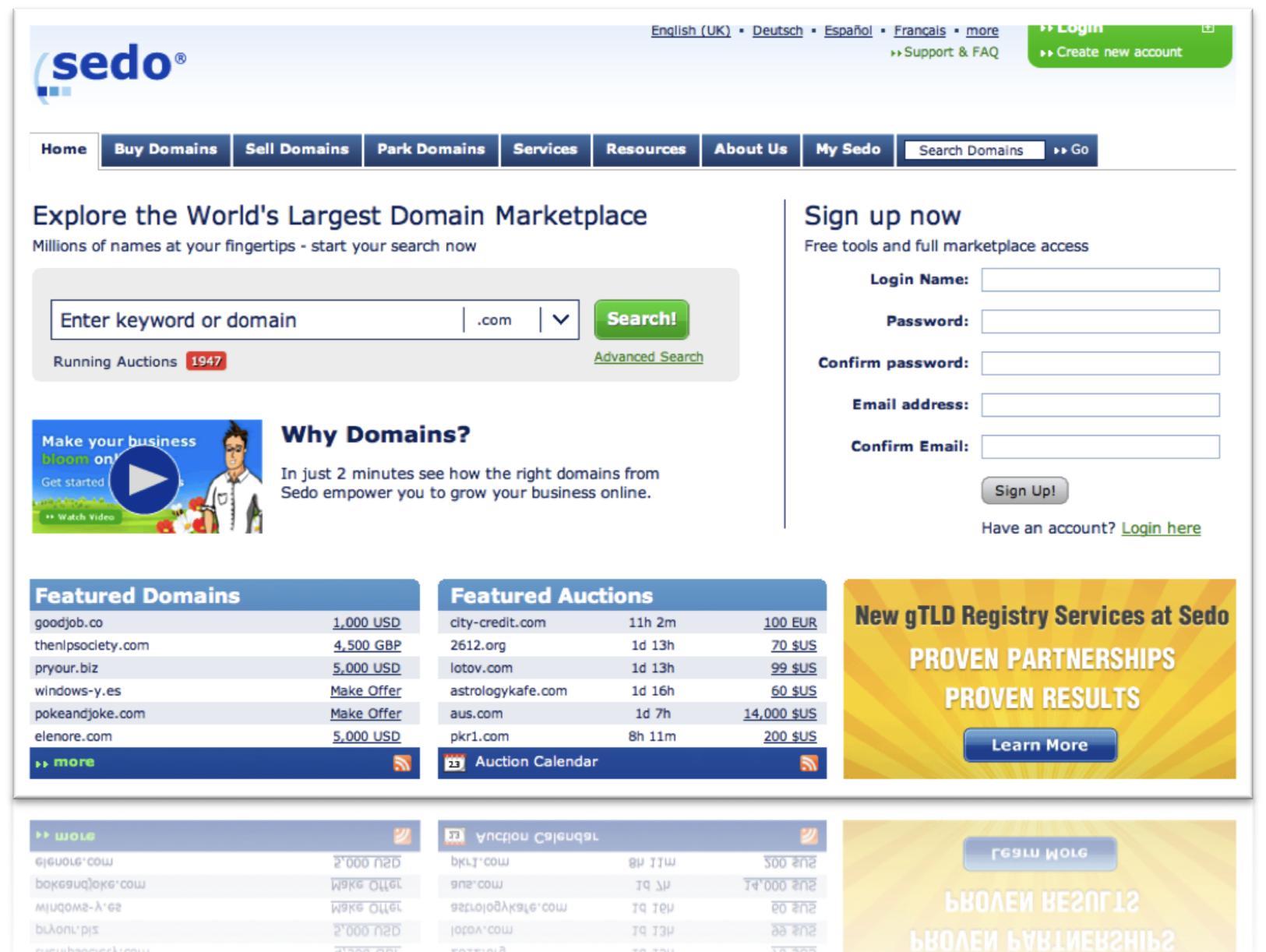Select English (UK) language
Image resolution: width=1266 pixels, height=952 pixels.
tap(691, 30)
